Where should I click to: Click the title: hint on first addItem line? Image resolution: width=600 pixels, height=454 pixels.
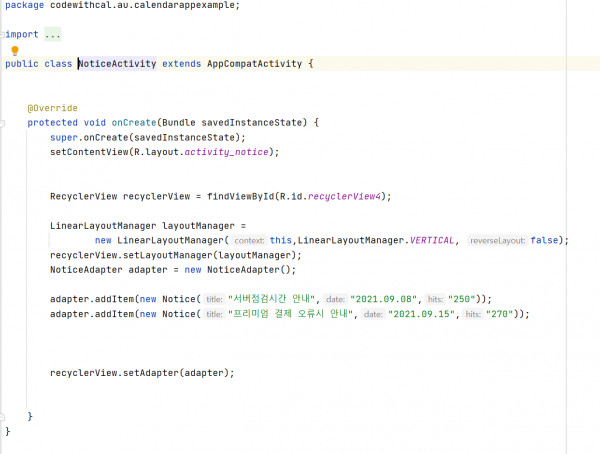click(x=214, y=299)
